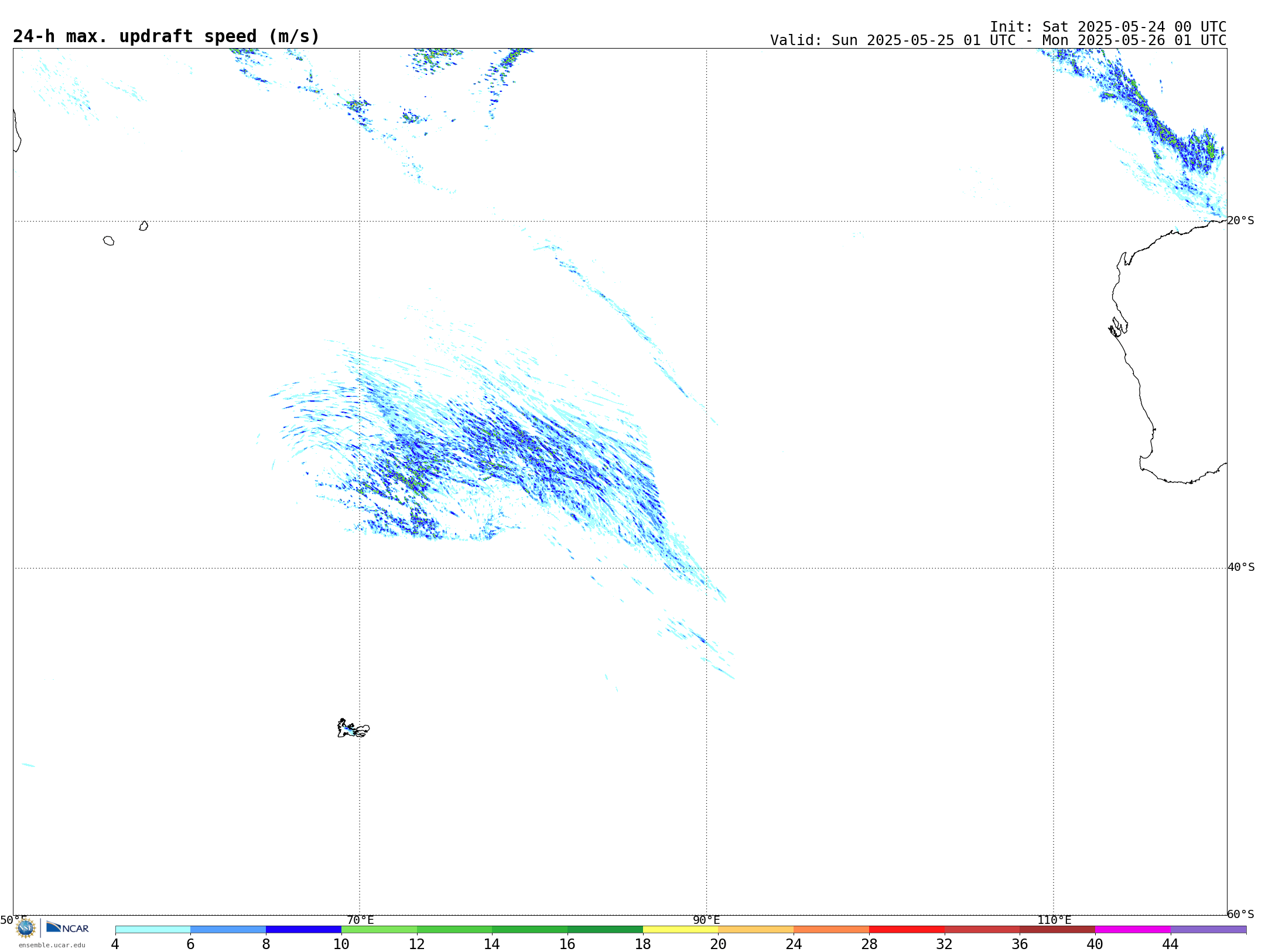Click the 'Valid: Sun 2025-05-25 01 UTC' text
Screen dimensions: 1265x952
(893, 40)
